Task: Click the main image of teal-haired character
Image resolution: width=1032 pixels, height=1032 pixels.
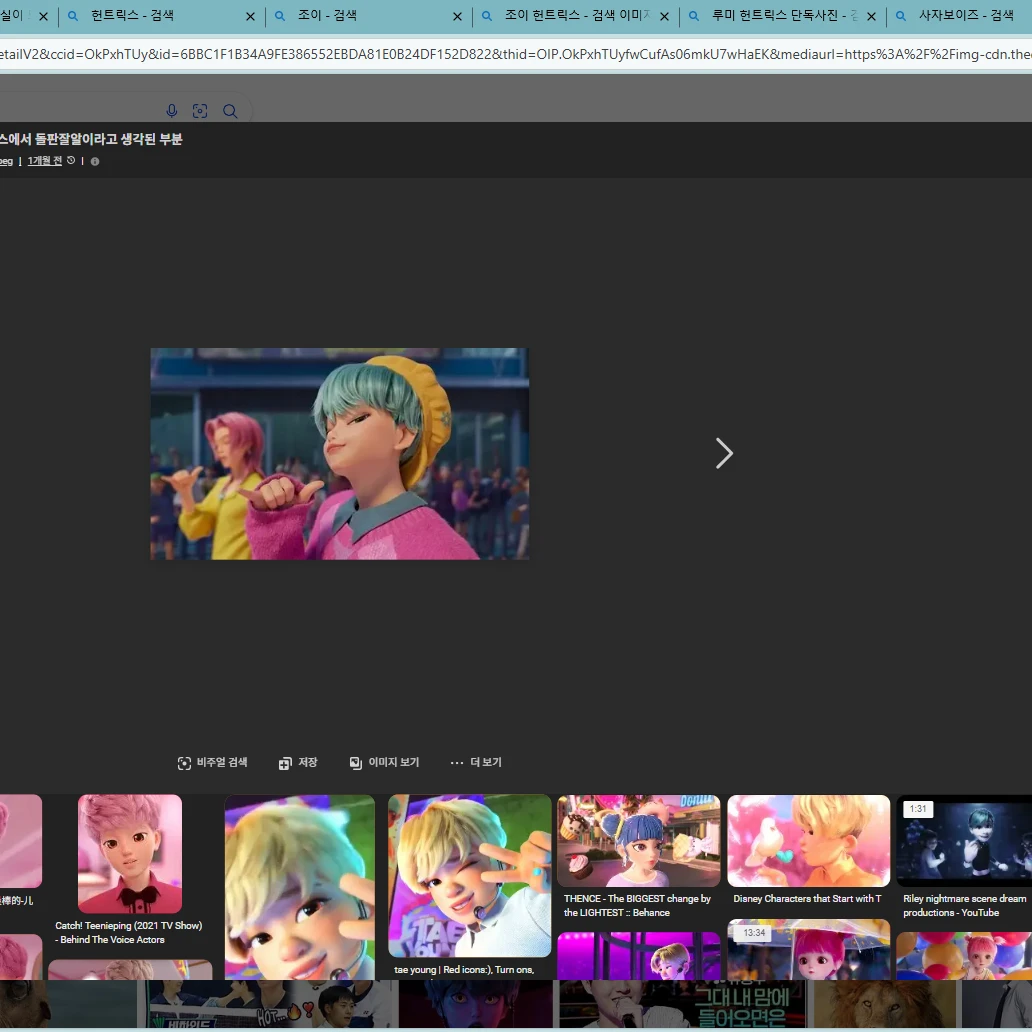Action: 340,453
